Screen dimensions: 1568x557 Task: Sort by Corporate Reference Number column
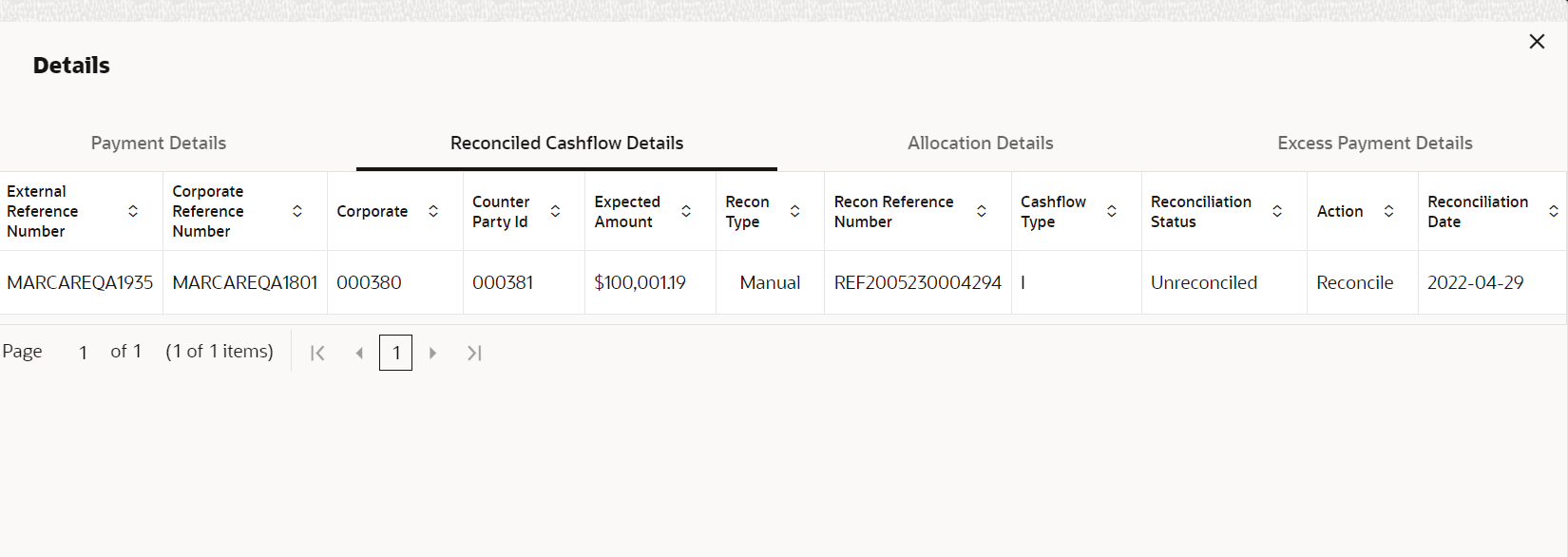(297, 211)
